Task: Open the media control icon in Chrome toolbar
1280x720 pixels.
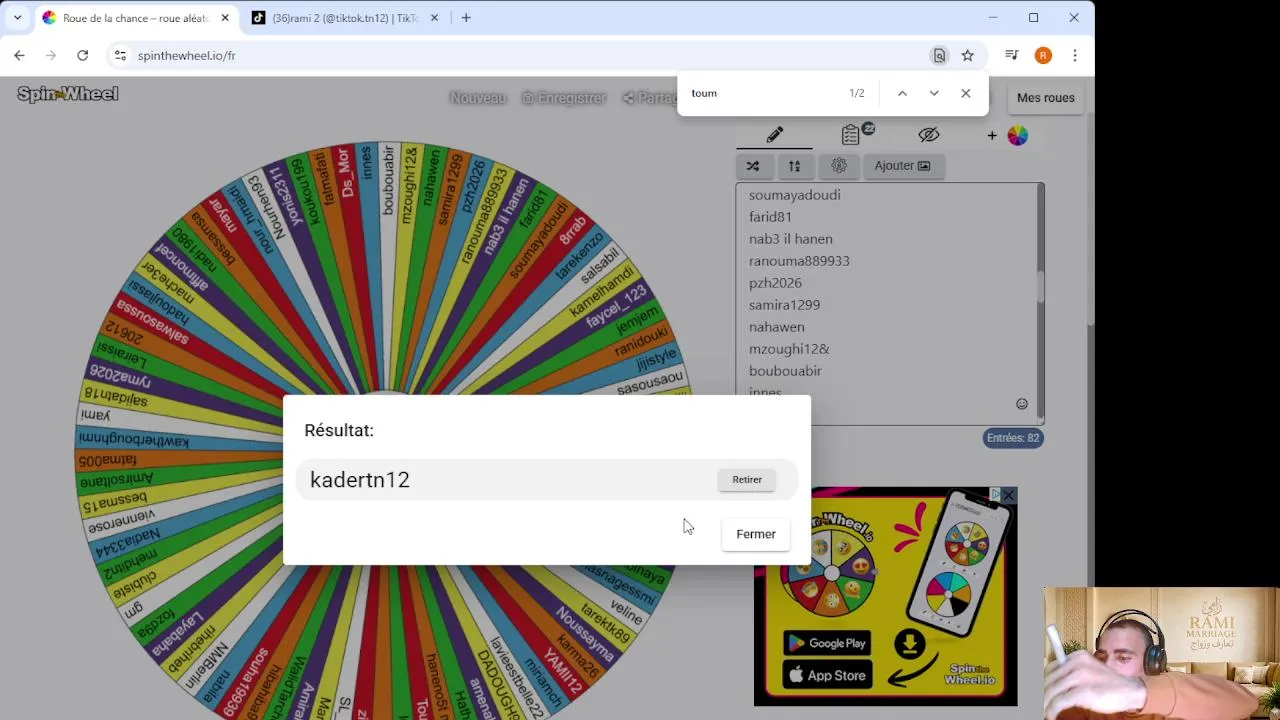Action: tap(1012, 56)
